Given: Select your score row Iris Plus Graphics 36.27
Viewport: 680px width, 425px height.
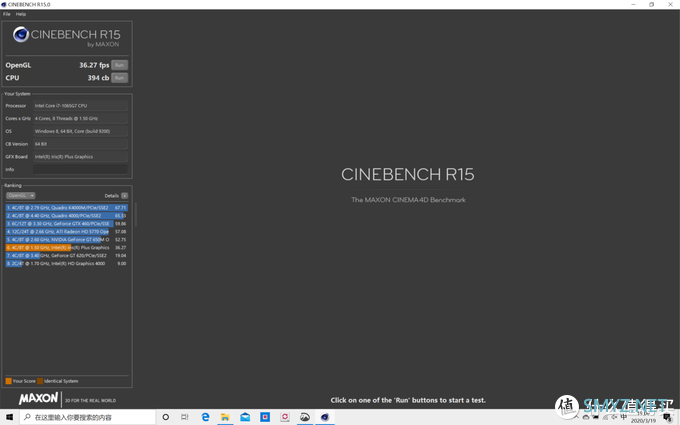Looking at the screenshot, I should 66,248.
